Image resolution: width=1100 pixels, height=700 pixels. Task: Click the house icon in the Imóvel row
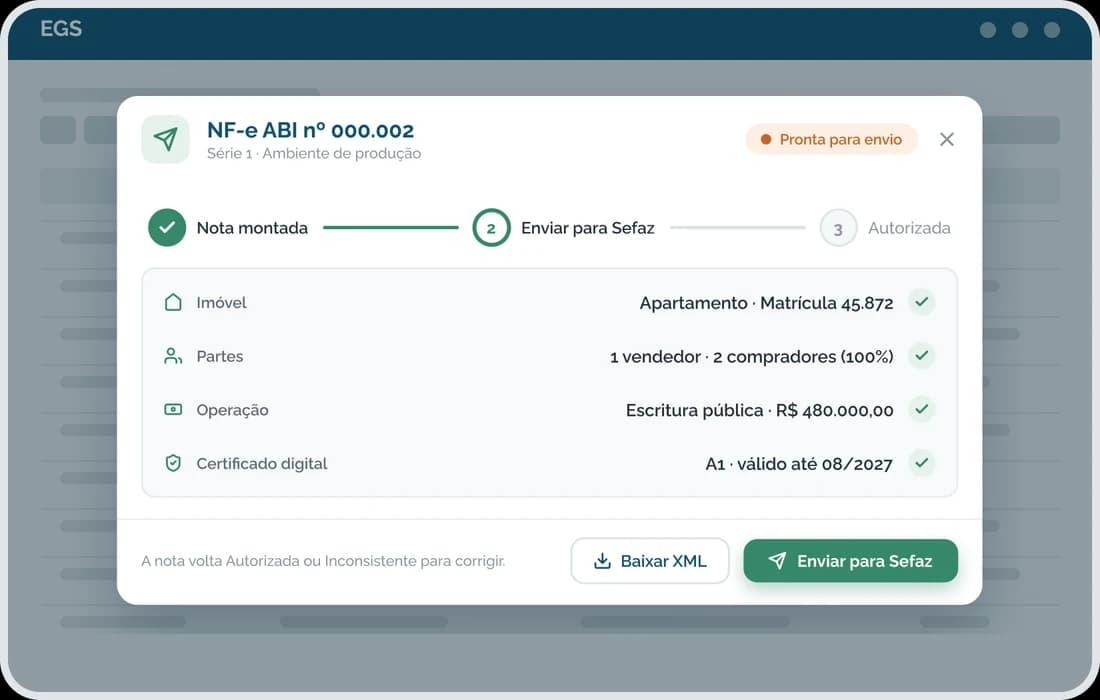[173, 302]
